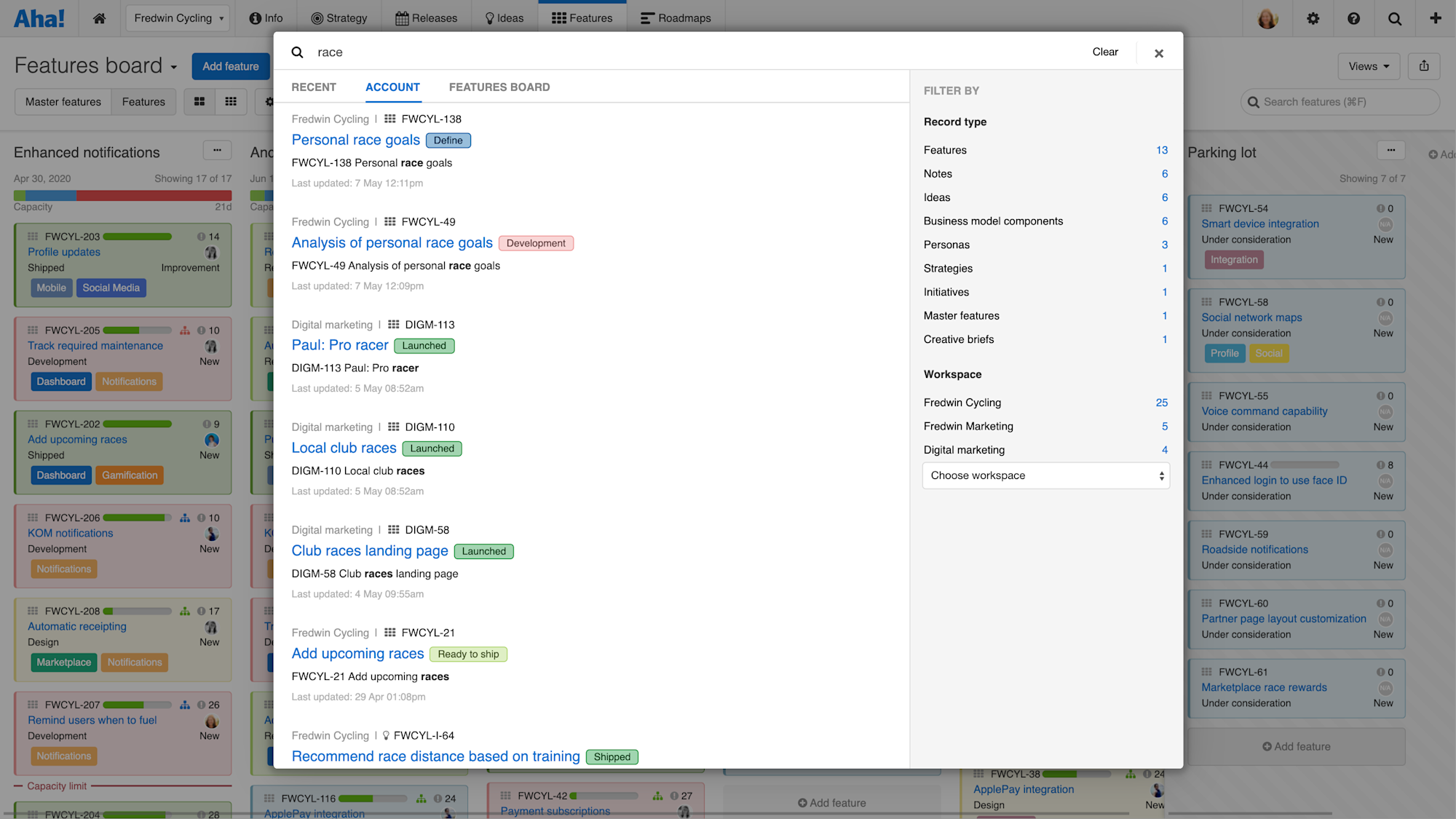Open account settings via the gear icon
The height and width of the screenshot is (819, 1456).
1313,18
